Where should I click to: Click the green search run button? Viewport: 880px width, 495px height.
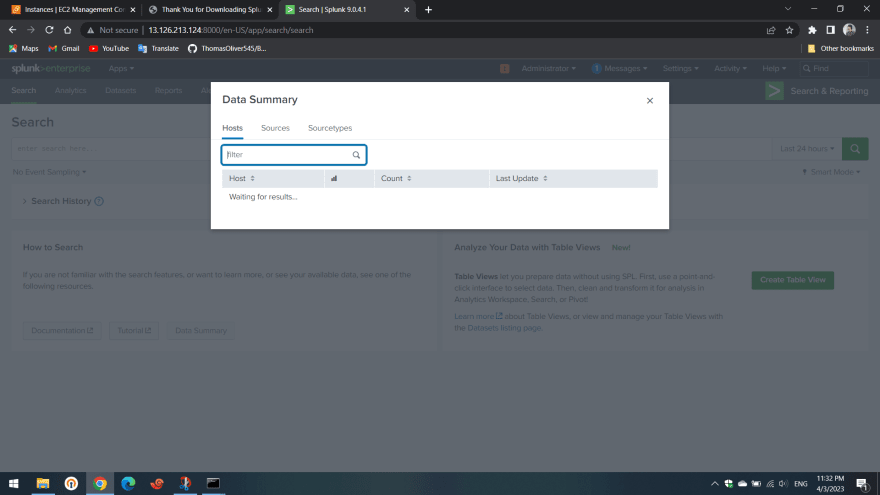(855, 149)
